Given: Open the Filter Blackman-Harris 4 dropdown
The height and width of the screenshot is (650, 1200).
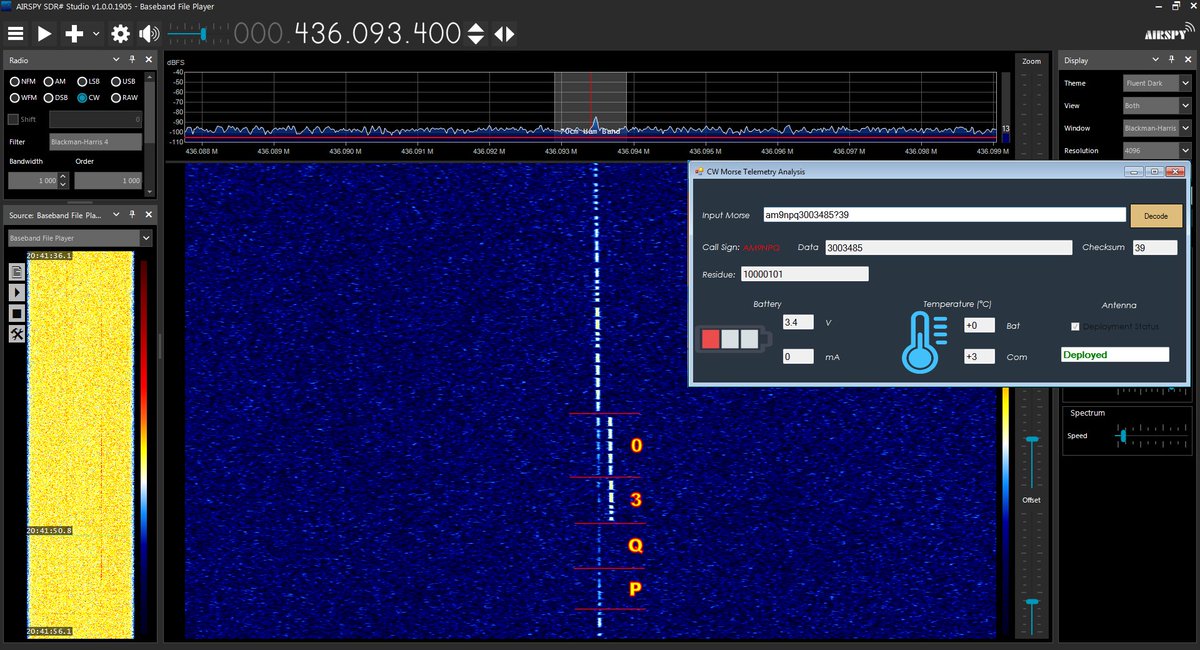Looking at the screenshot, I should (95, 142).
